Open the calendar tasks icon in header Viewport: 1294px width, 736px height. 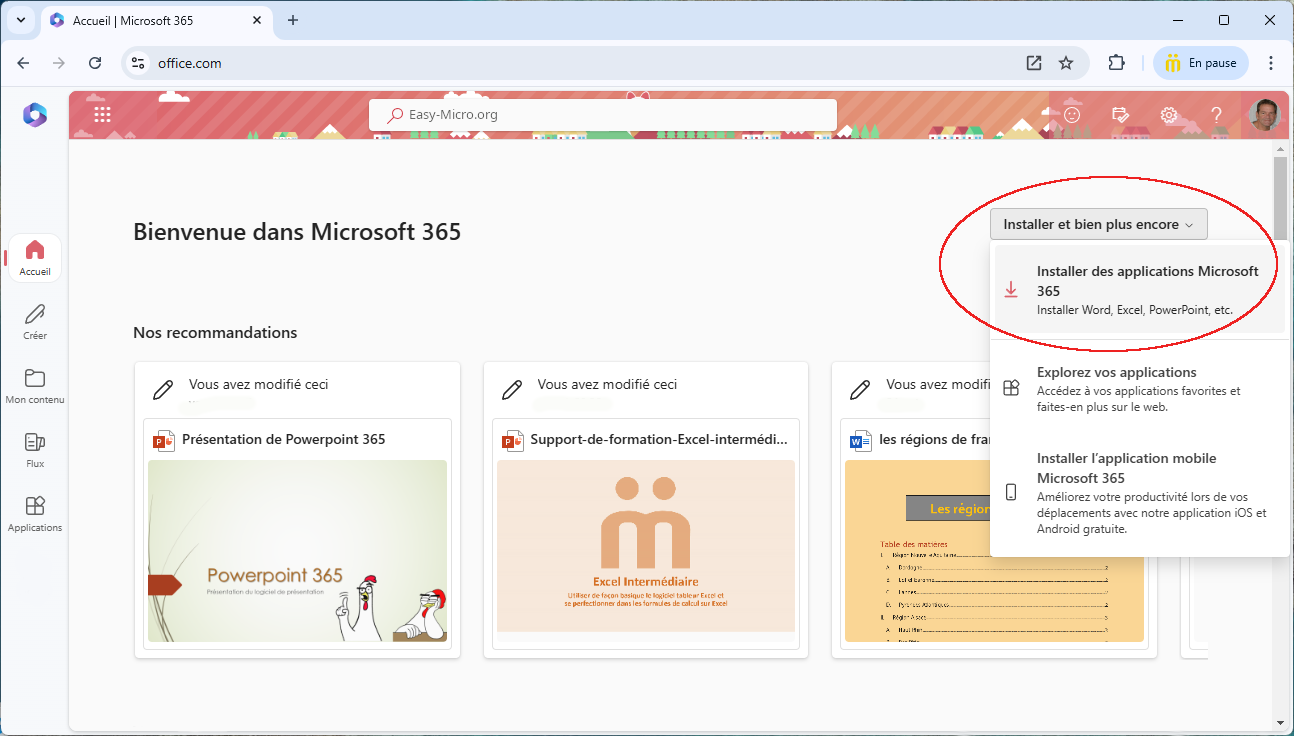[x=1121, y=115]
